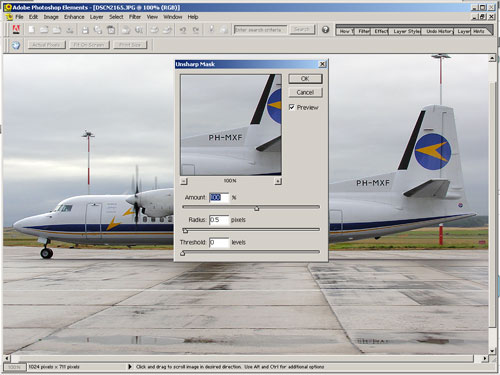The width and height of the screenshot is (500, 375).
Task: Open the Enhance menu
Action: click(x=74, y=17)
